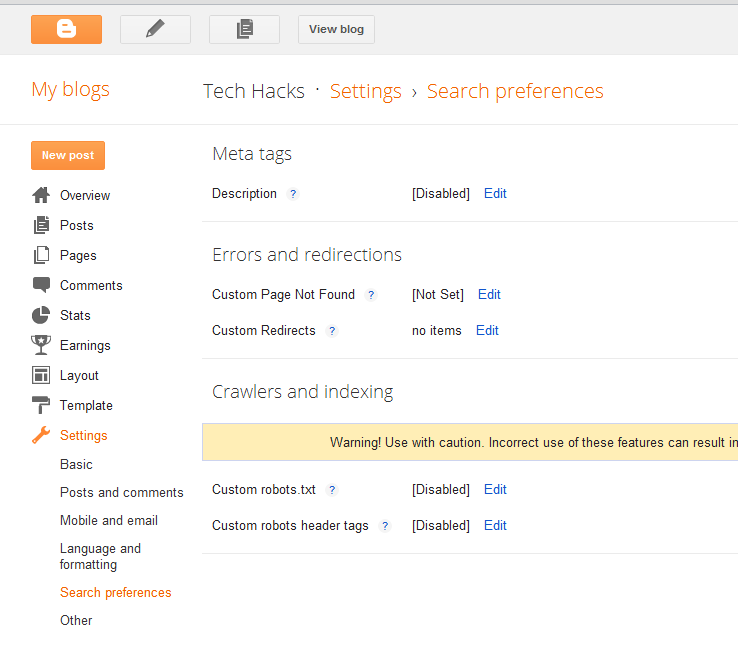Edit Custom Page Not Found setting
The height and width of the screenshot is (647, 738).
[x=489, y=295]
